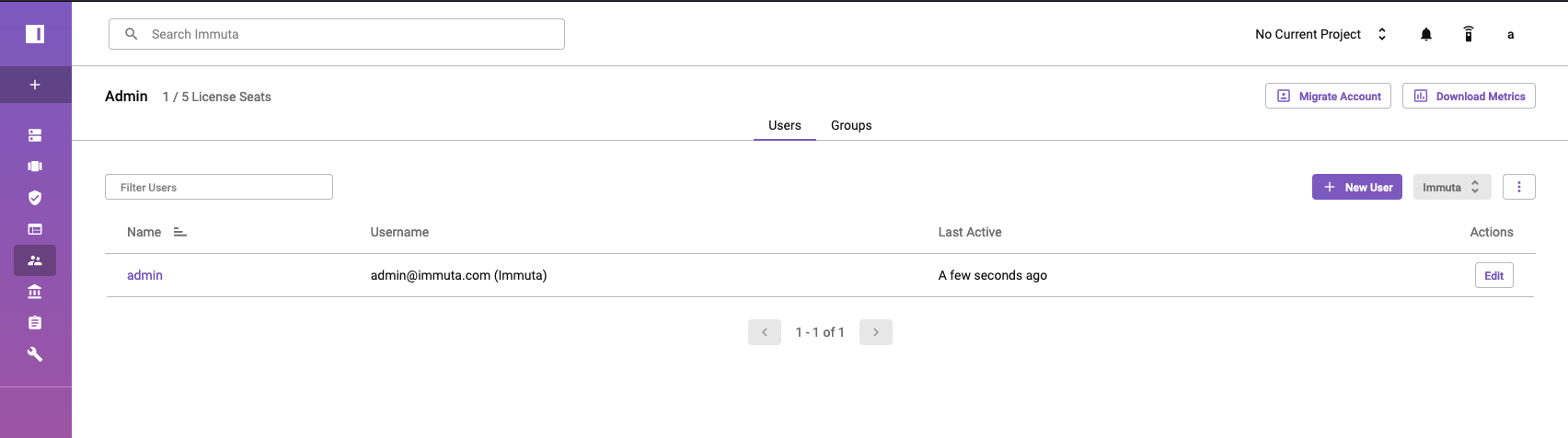Open the Policies shield icon
Viewport: 1568px width, 438px height.
[35, 198]
